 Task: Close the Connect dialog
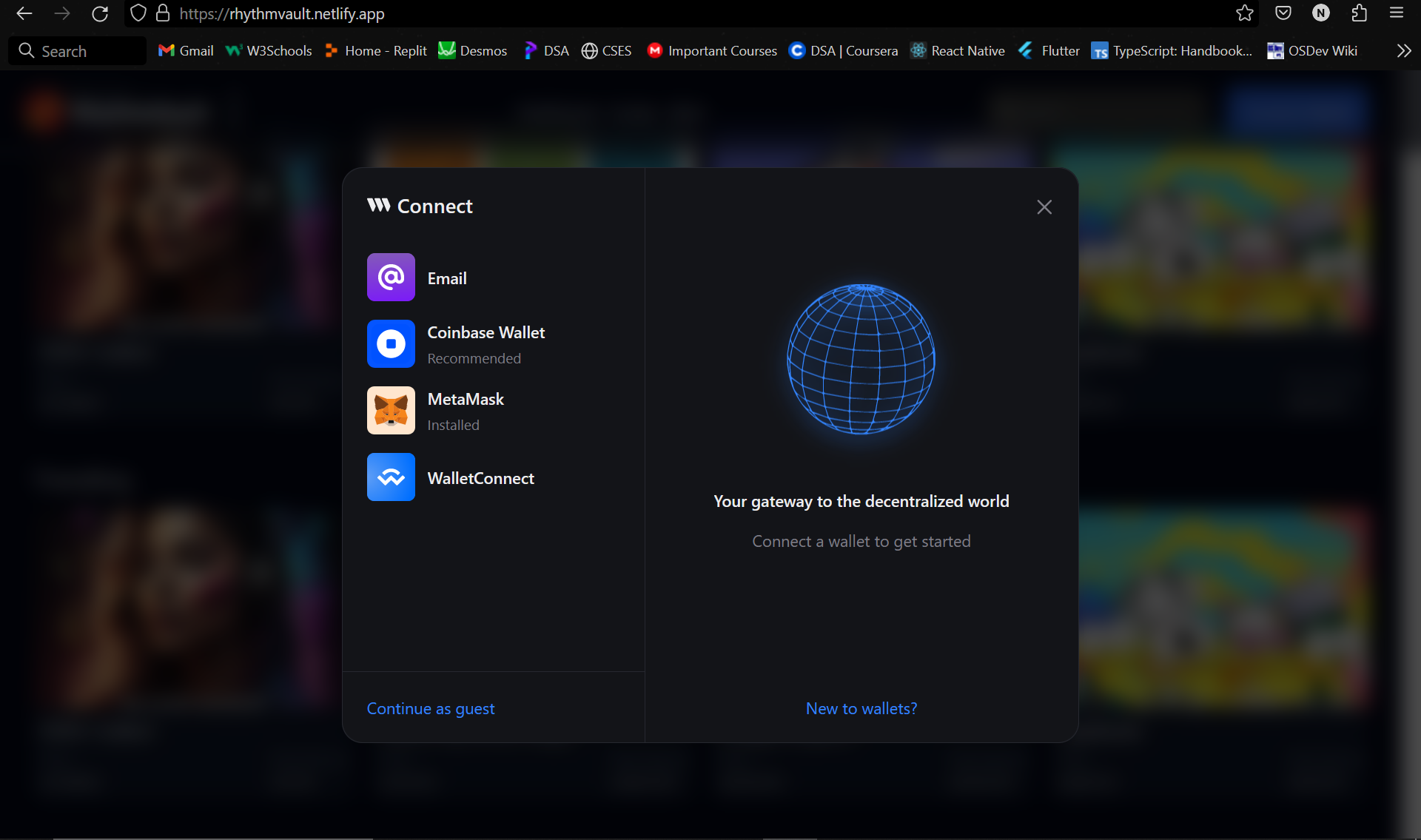pyautogui.click(x=1044, y=207)
